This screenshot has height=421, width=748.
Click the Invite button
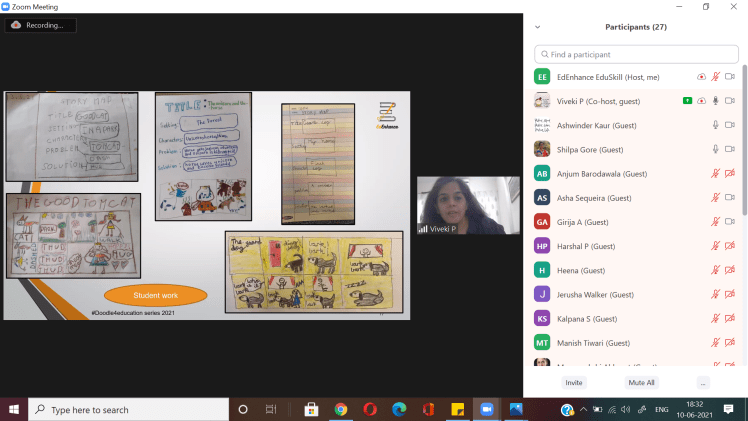tap(574, 382)
